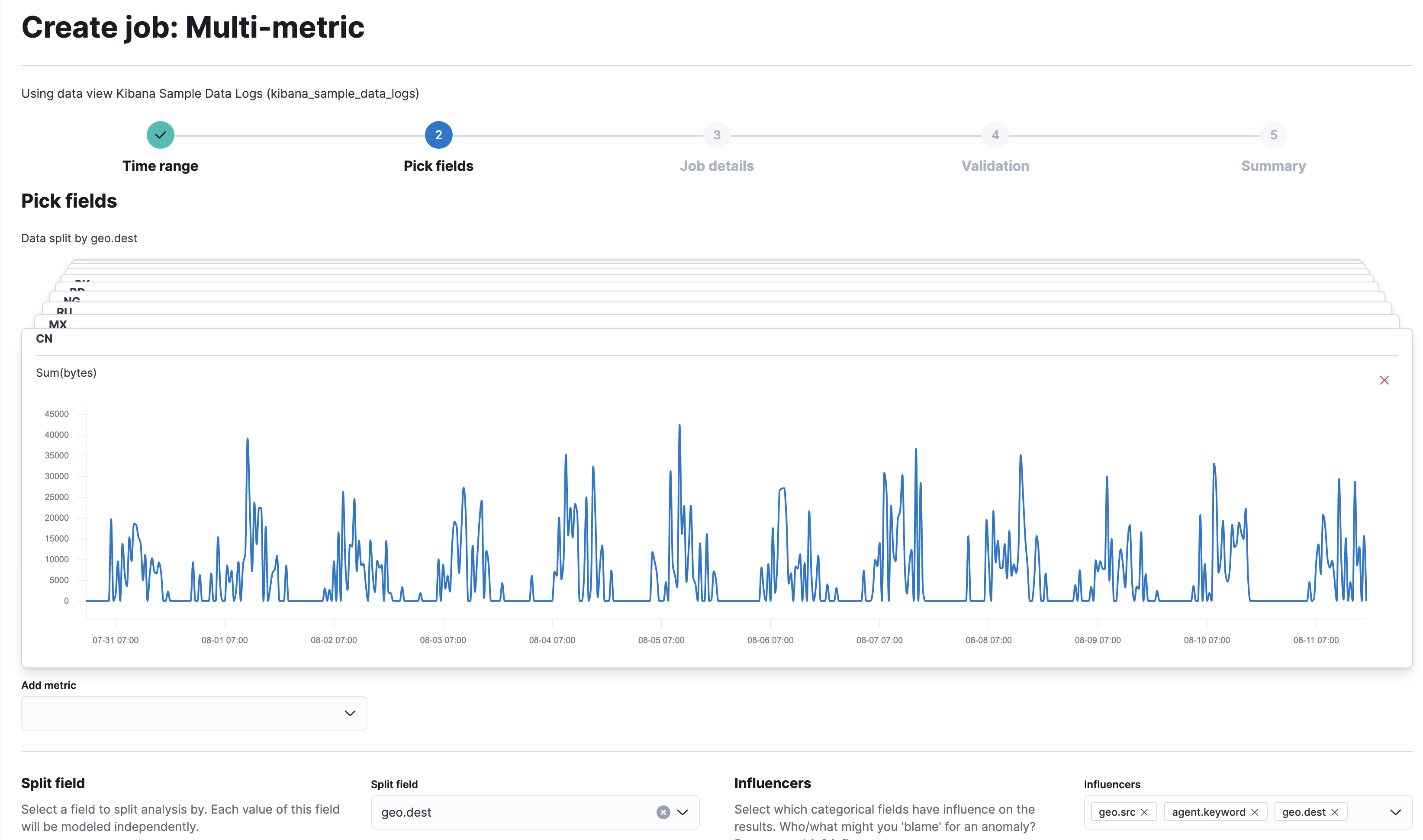Screen dimensions: 1423x840
Task: Click the green checkmark on Time range step
Action: pyautogui.click(x=160, y=135)
